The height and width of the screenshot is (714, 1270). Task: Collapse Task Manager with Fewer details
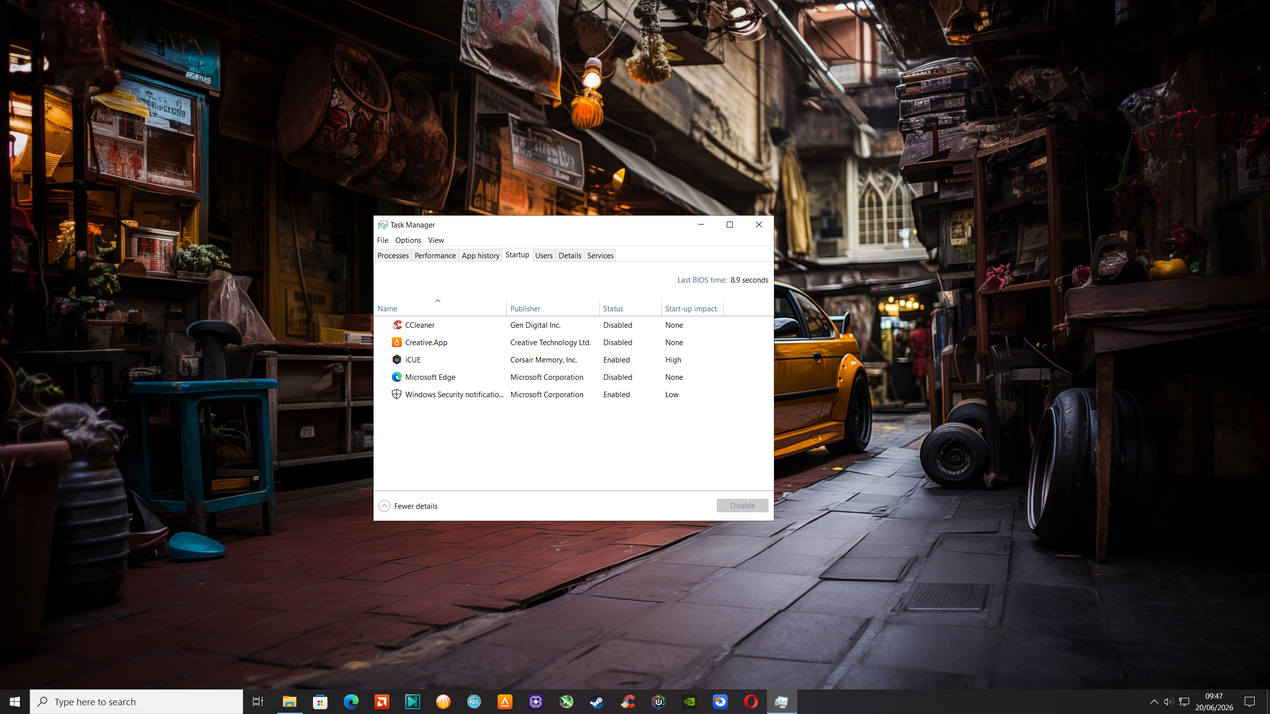tap(408, 506)
